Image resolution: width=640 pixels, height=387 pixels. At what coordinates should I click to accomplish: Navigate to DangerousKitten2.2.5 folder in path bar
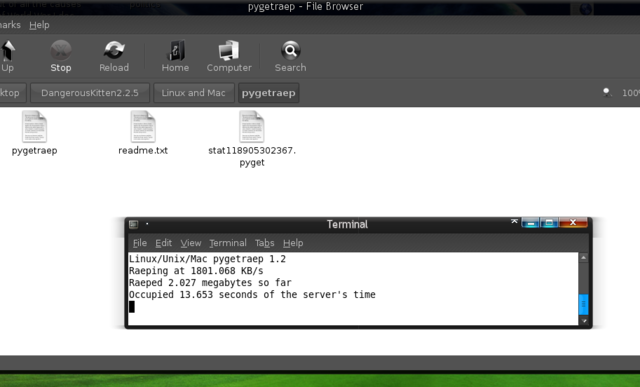click(90, 93)
